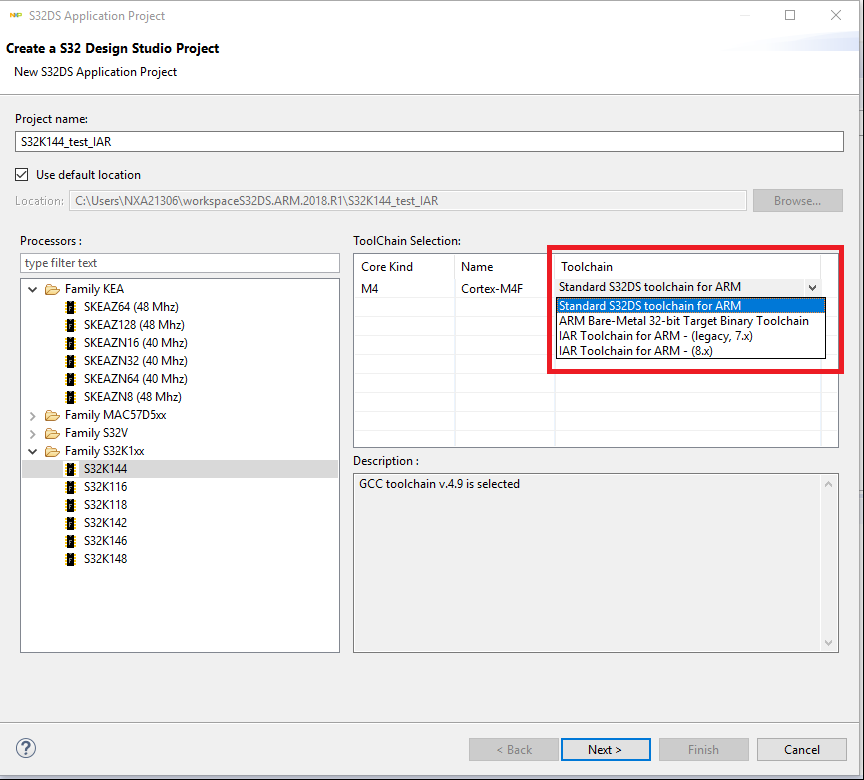The image size is (864, 780).
Task: Click the SKEAZN64 processor chip icon
Action: click(70, 379)
